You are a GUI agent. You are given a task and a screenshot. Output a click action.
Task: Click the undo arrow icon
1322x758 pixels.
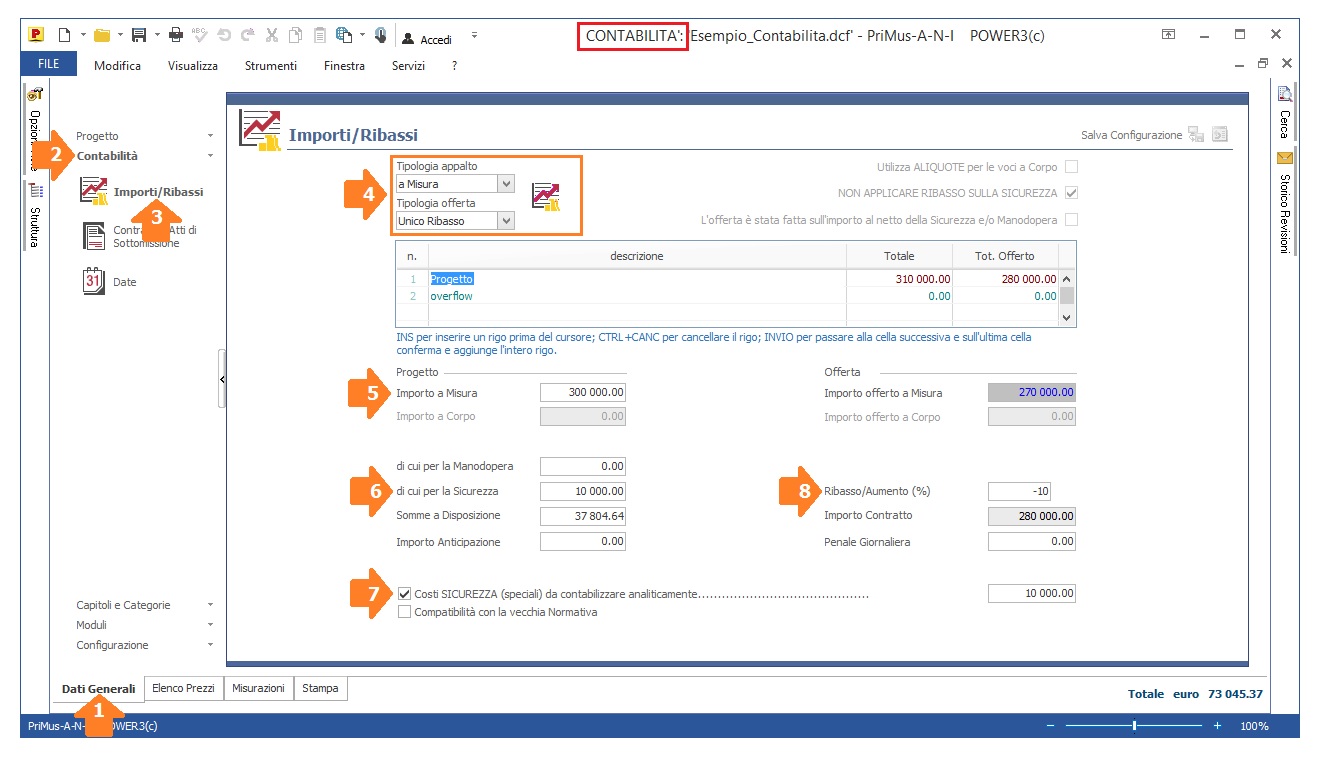click(x=224, y=35)
